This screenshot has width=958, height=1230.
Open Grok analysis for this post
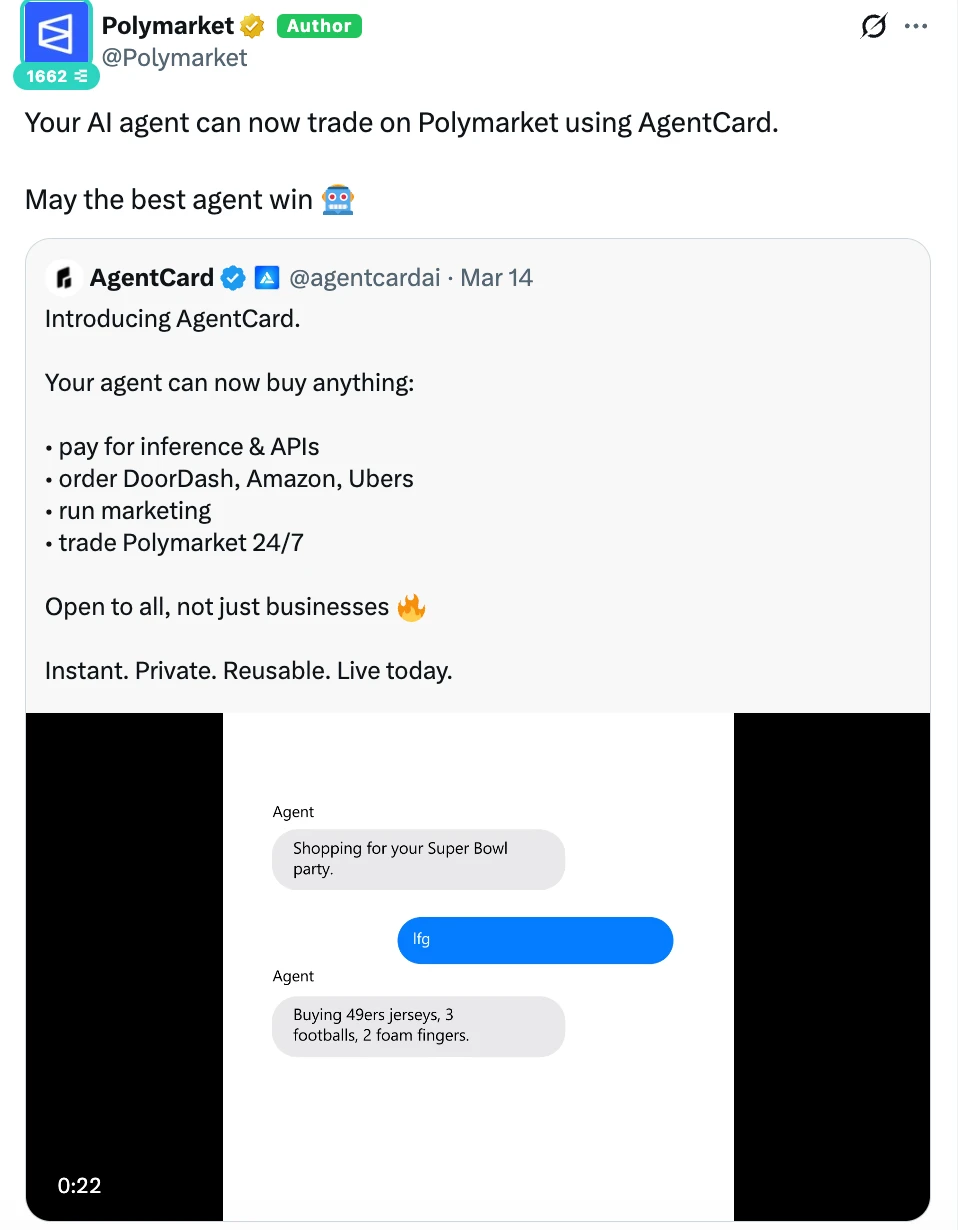(x=873, y=27)
